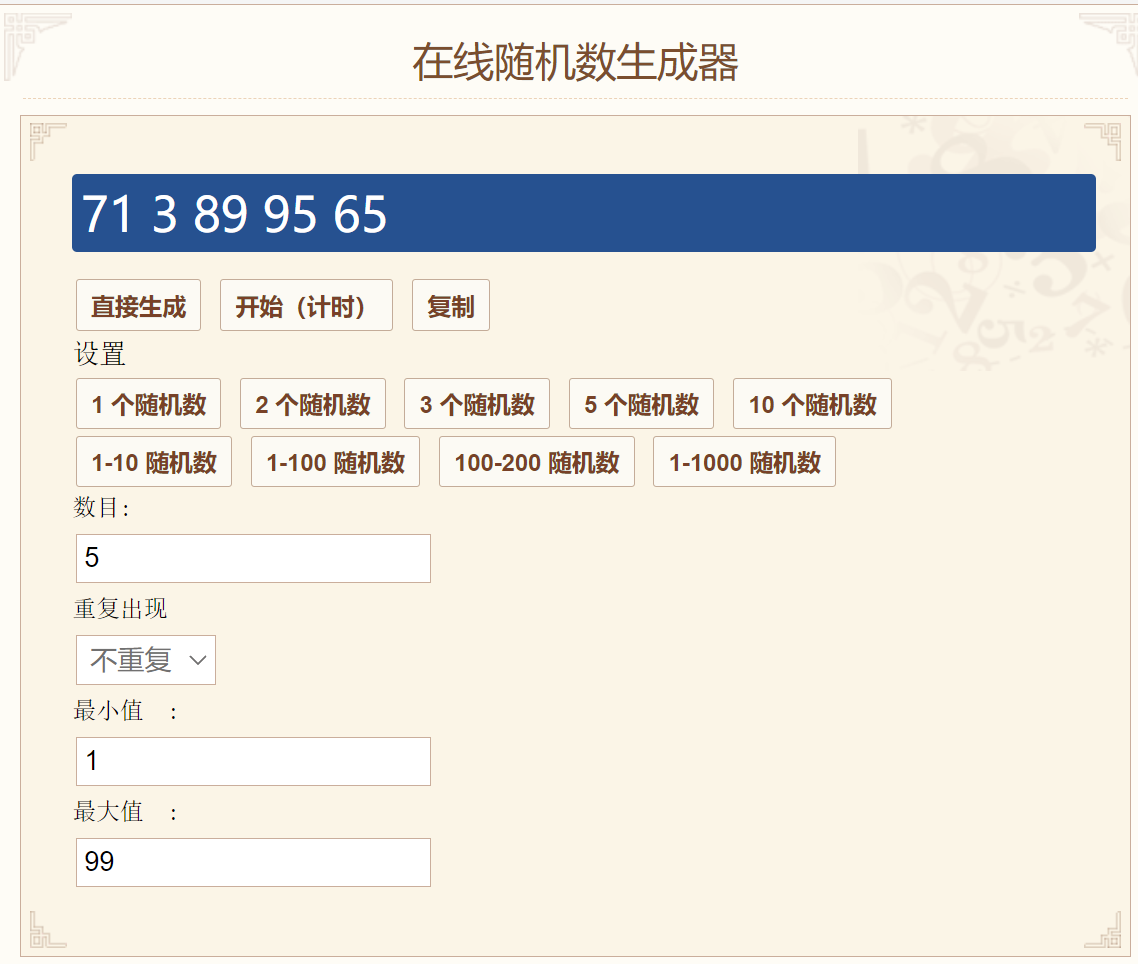
Task: Click the 直接生成 button
Action: 138,306
